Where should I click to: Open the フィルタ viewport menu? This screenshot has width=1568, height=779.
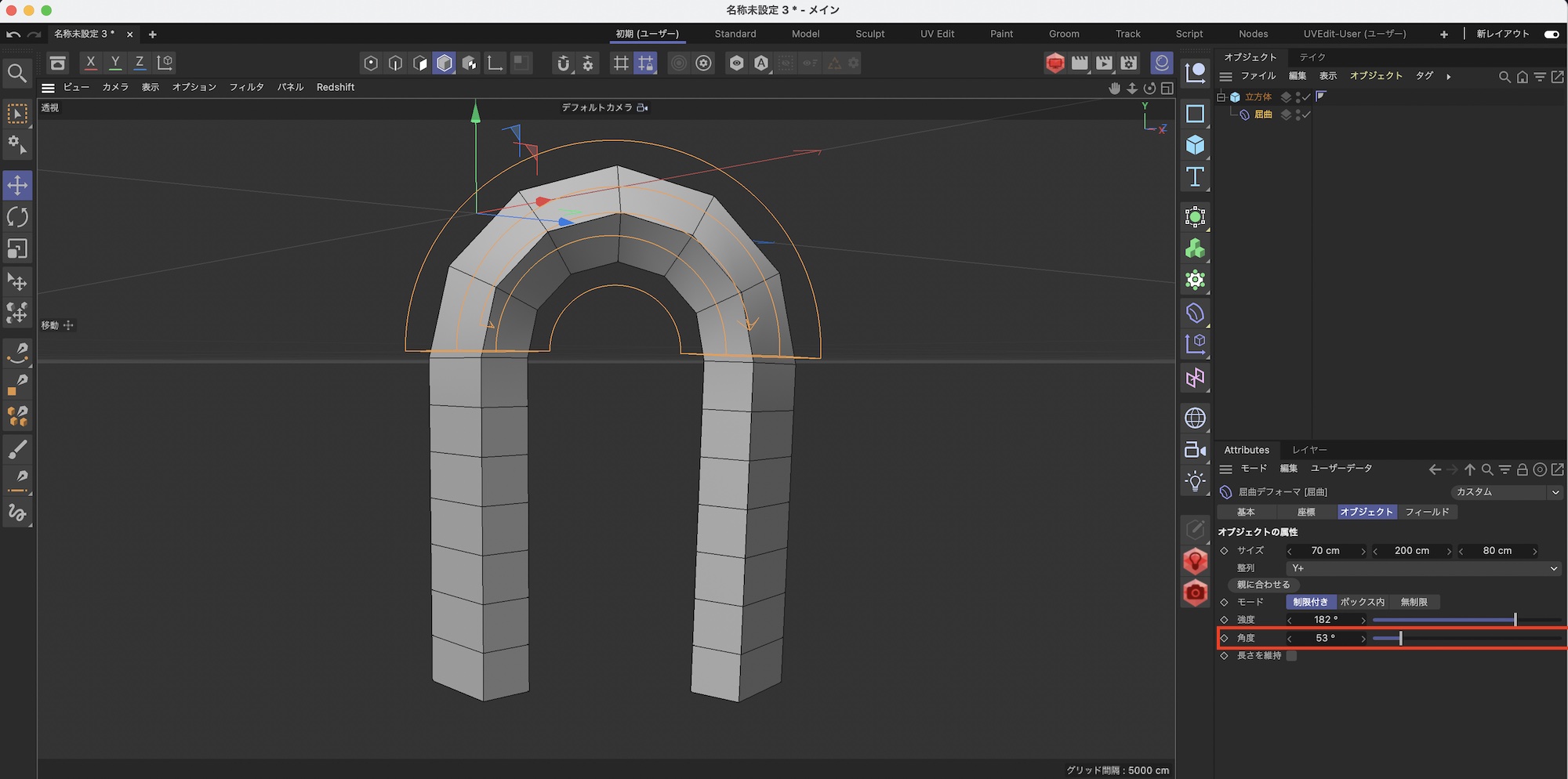(x=246, y=87)
